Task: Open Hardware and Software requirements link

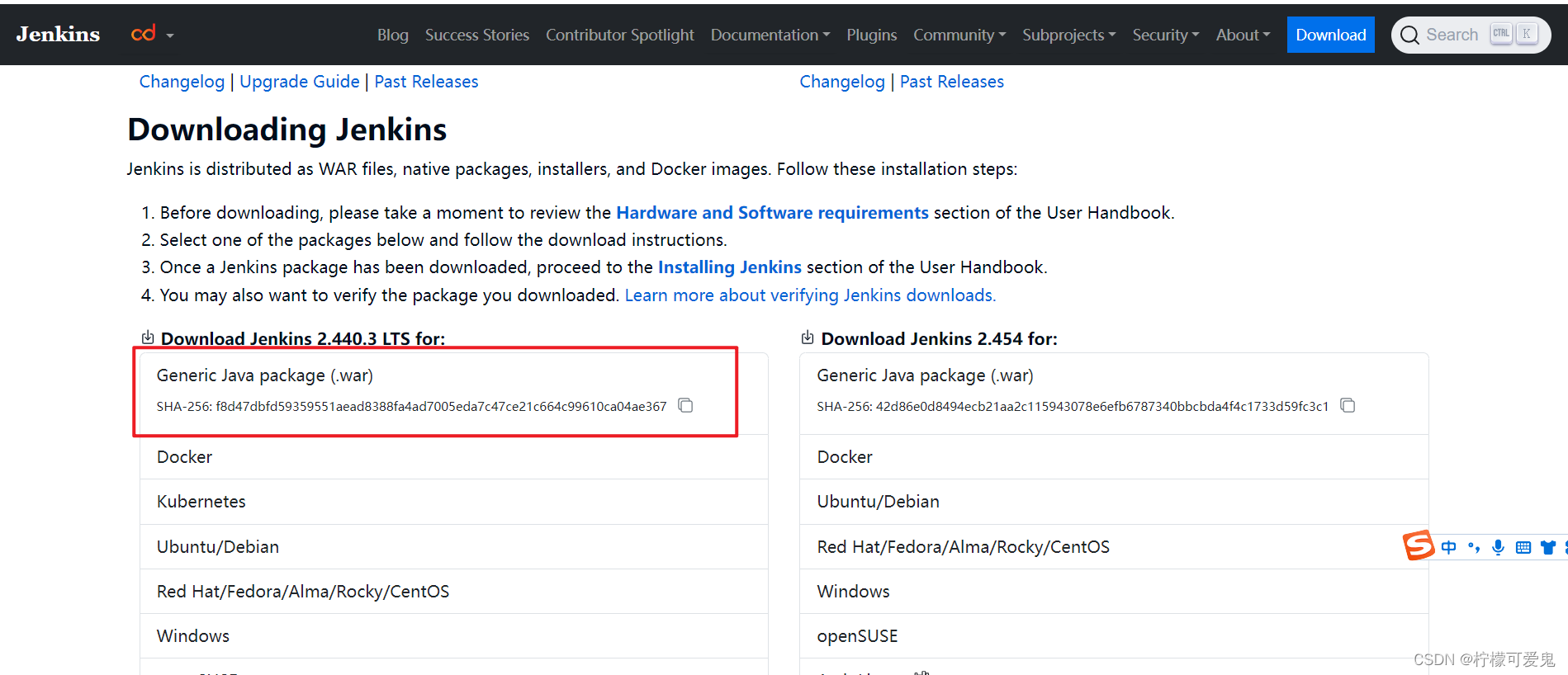Action: click(772, 213)
